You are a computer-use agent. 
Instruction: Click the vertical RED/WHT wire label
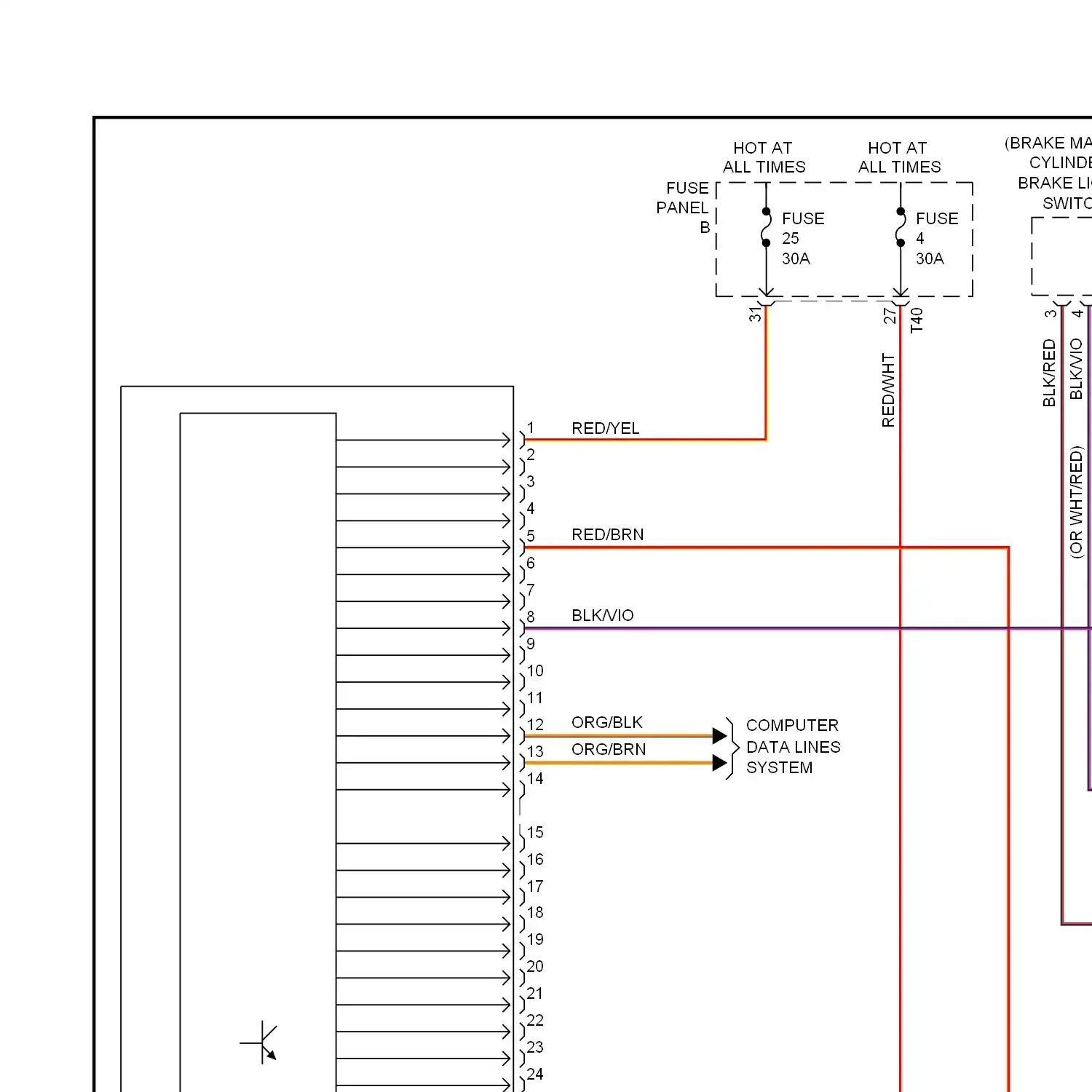click(x=888, y=390)
